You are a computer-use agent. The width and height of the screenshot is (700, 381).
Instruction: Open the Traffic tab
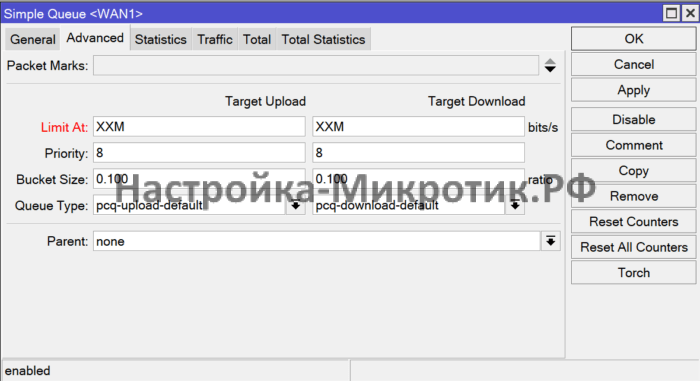(x=215, y=39)
